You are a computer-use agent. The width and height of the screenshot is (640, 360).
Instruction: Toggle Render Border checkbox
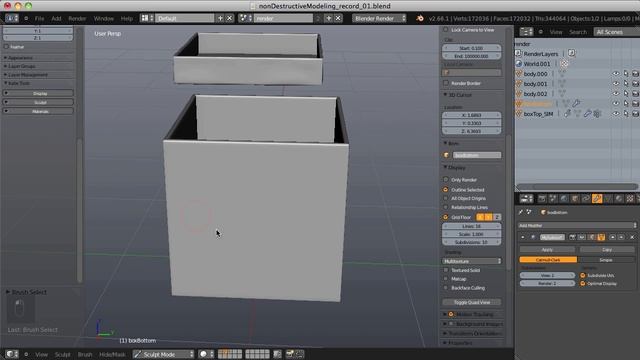[x=446, y=83]
